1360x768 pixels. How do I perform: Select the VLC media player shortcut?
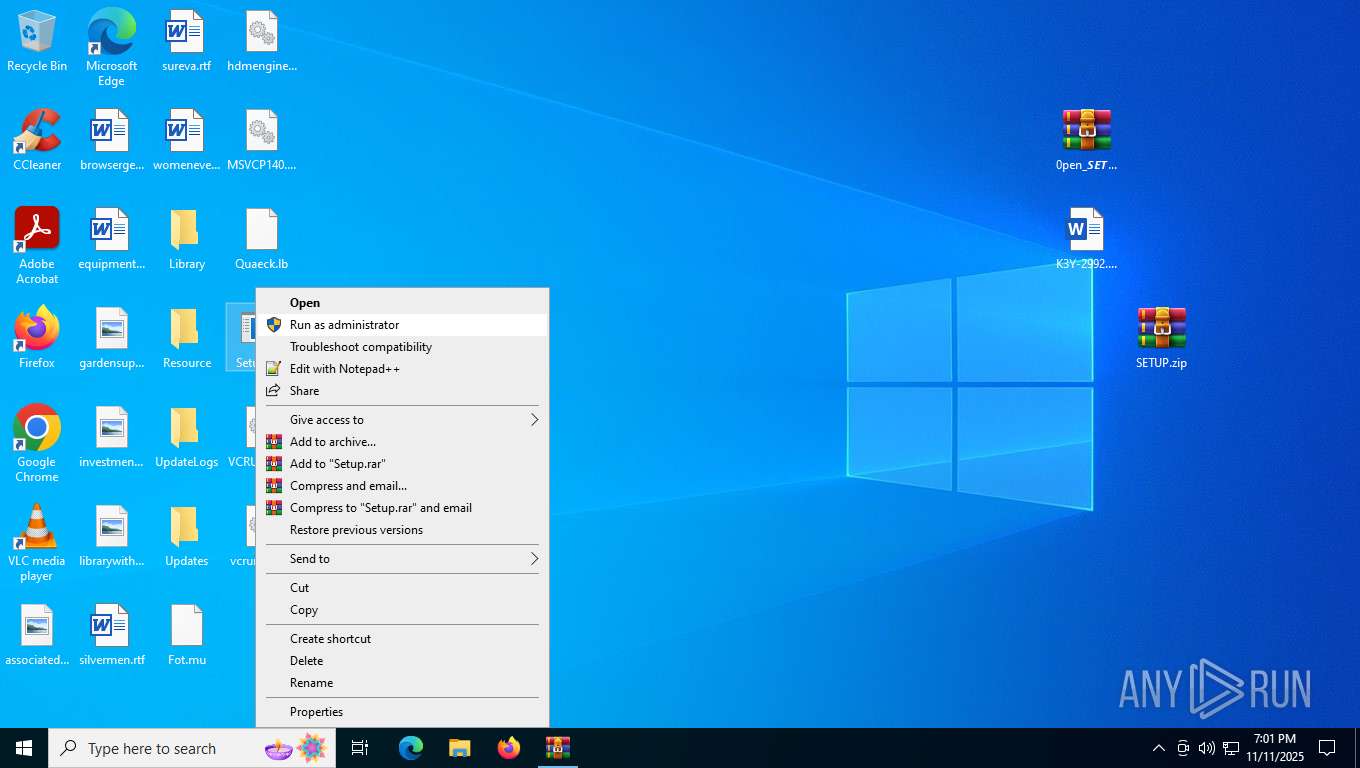(37, 543)
